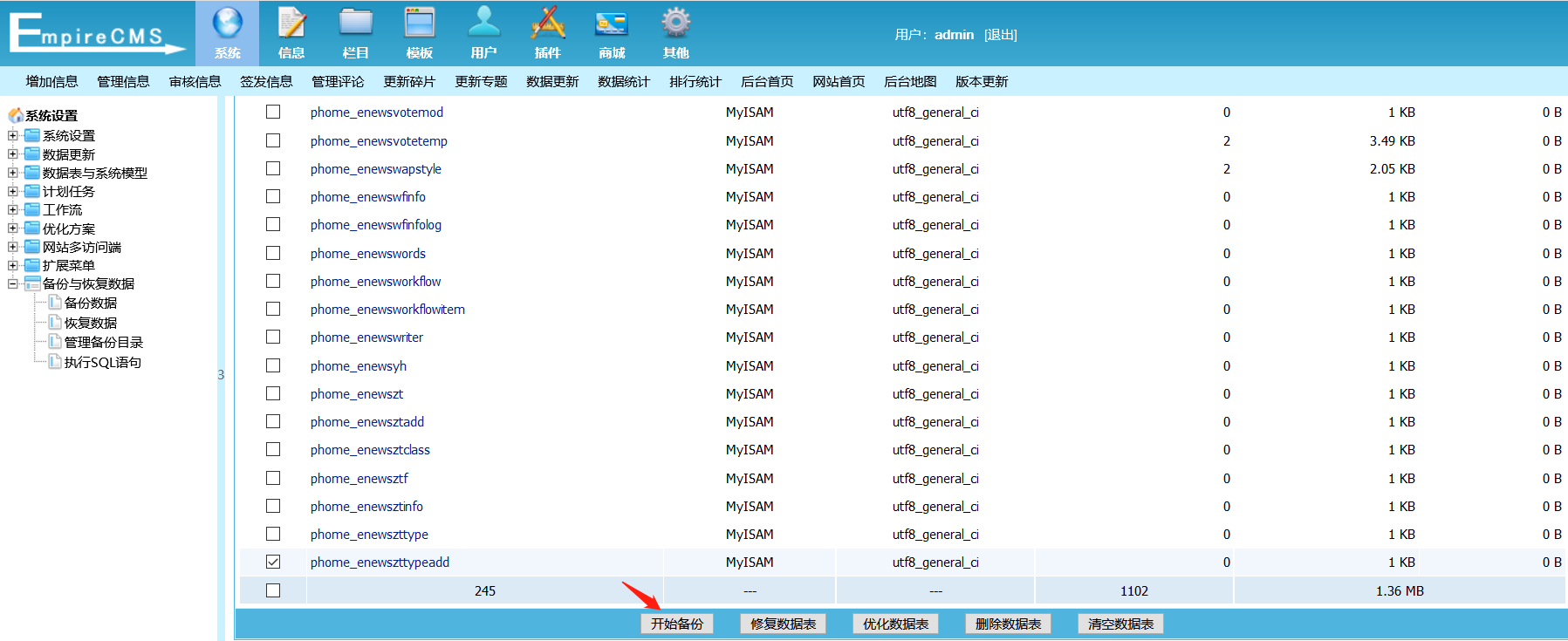1568x641 pixels.
Task: Toggle the select-all checkbox in totals row
Action: (x=273, y=590)
